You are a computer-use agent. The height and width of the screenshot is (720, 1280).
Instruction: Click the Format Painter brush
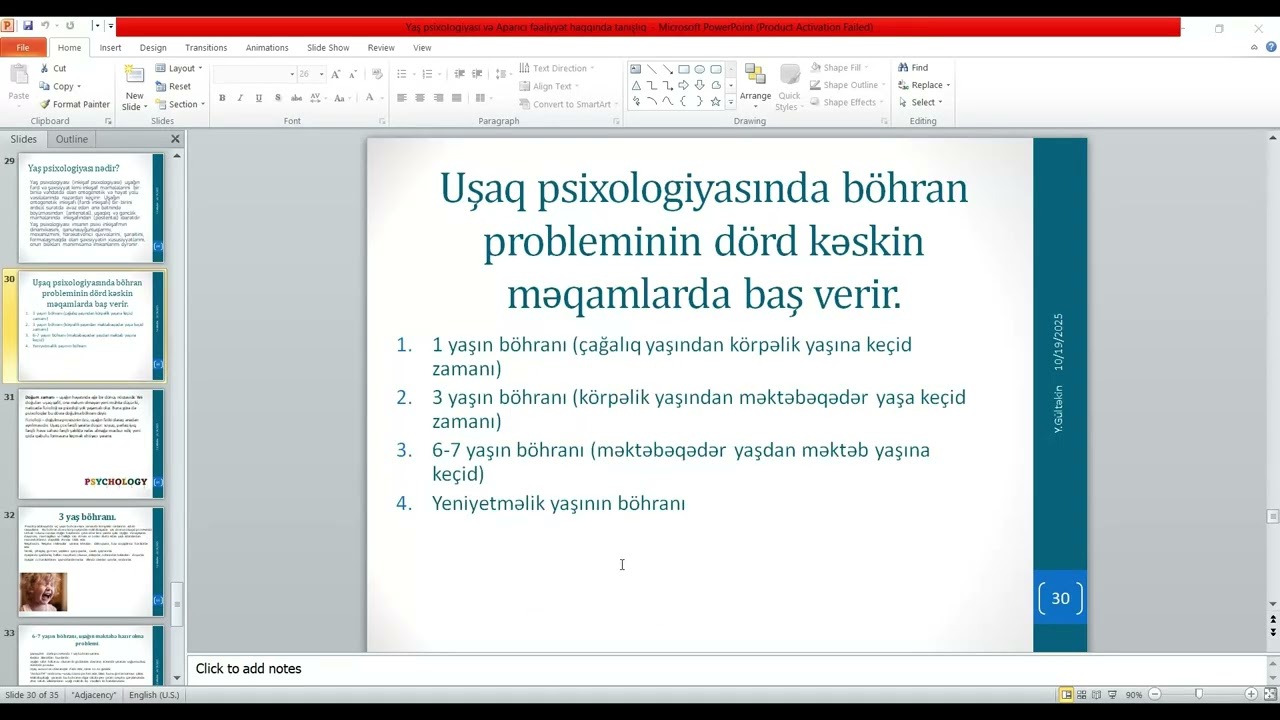point(45,104)
